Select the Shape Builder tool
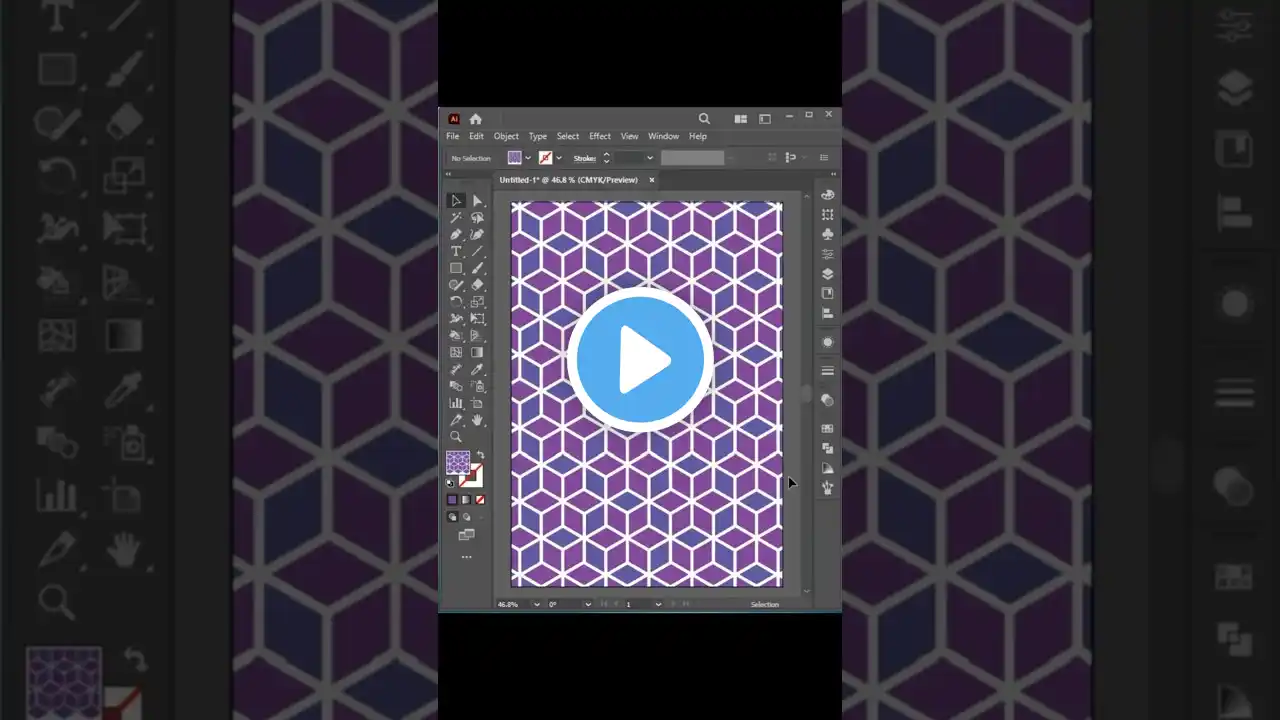Viewport: 1280px width, 720px height. (456, 336)
